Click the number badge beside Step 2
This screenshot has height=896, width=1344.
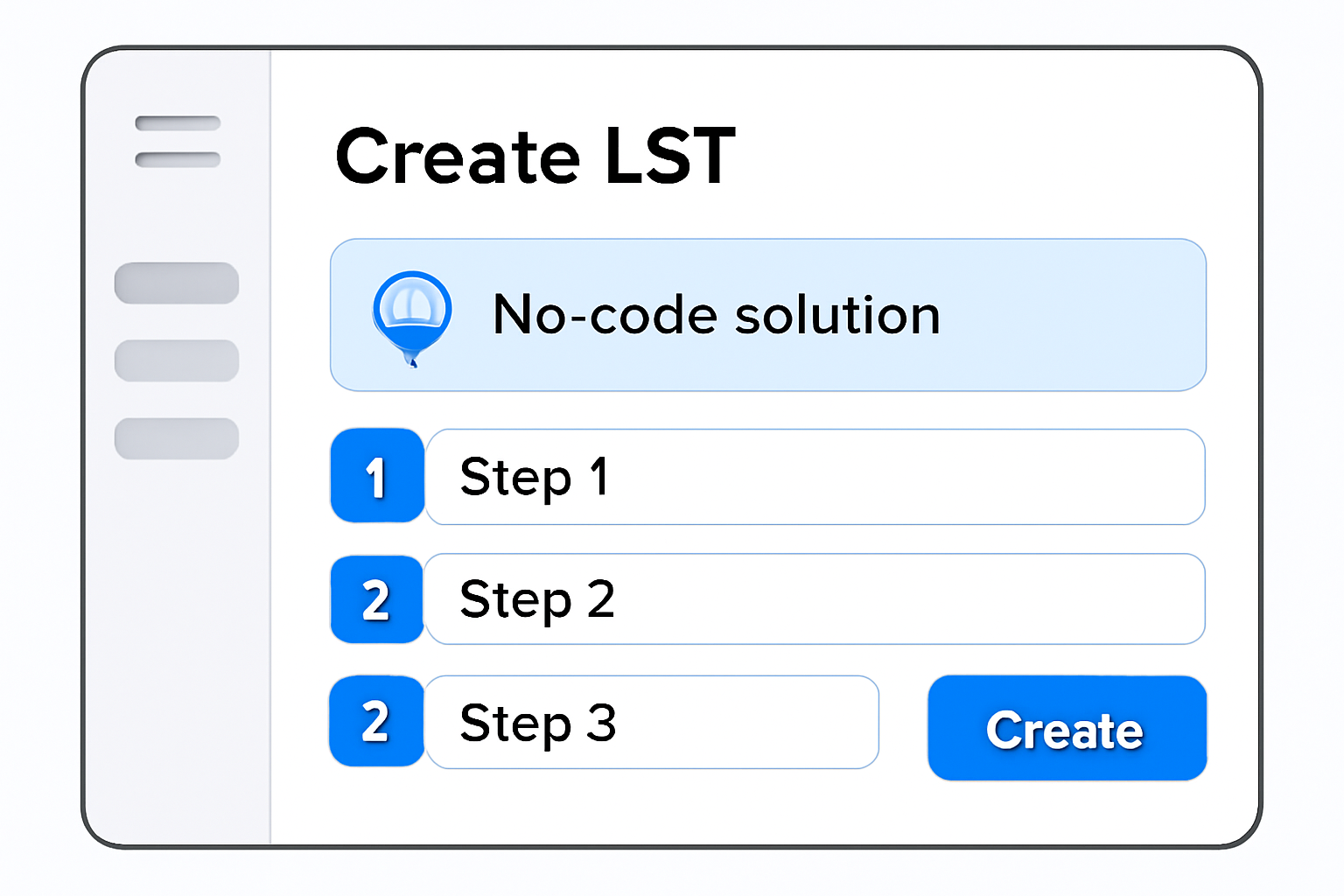[377, 600]
